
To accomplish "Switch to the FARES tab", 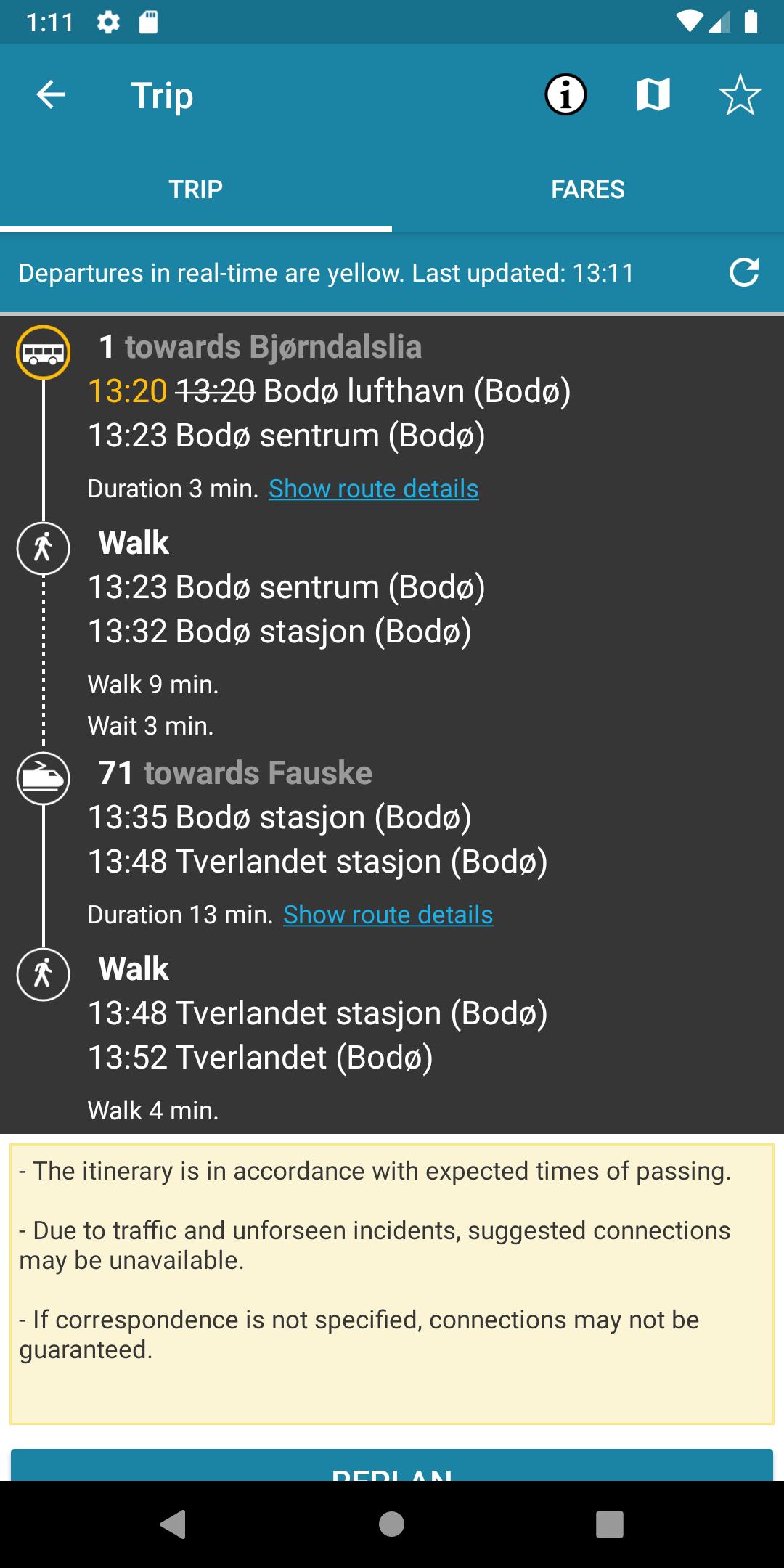I will click(x=588, y=189).
